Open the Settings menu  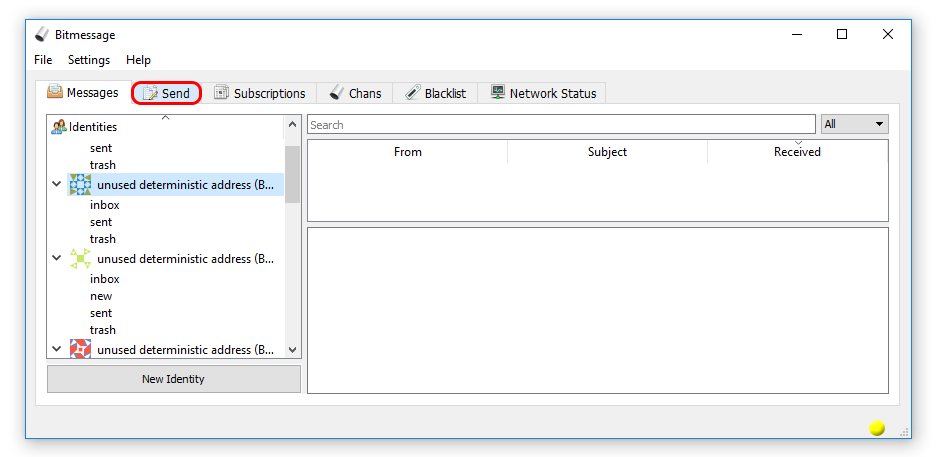[89, 60]
